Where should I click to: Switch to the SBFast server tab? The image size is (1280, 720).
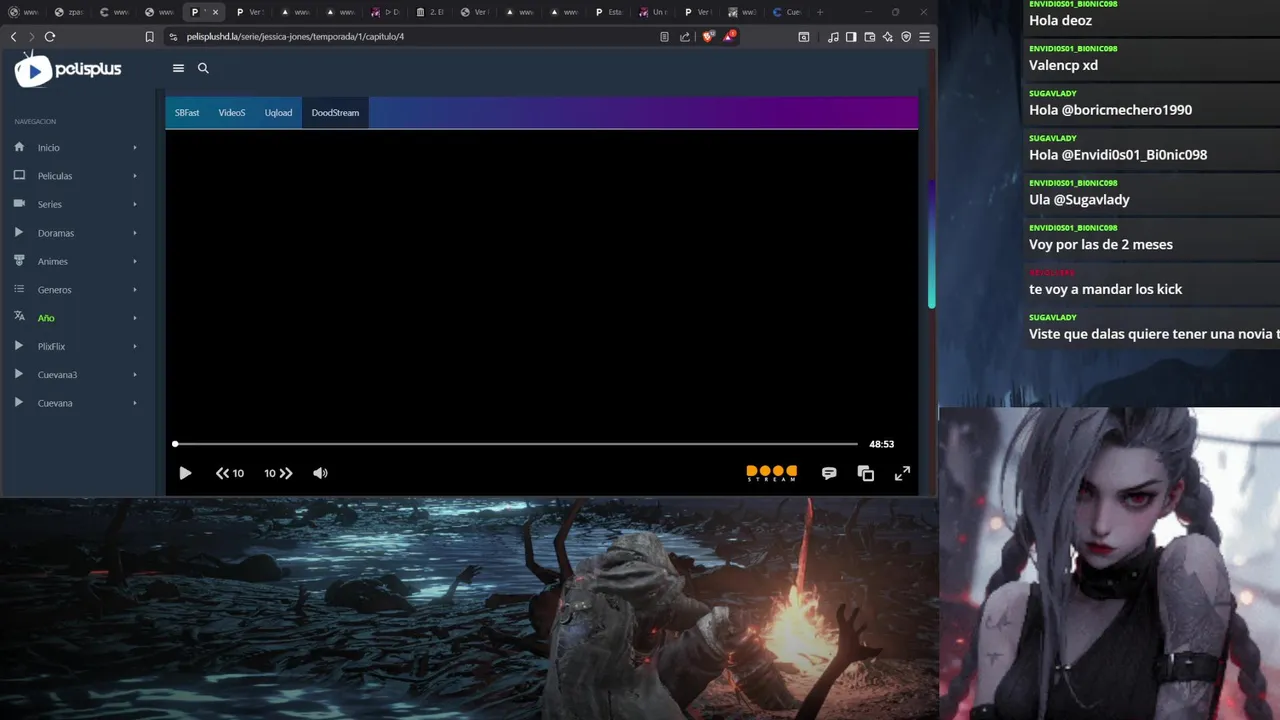coord(187,113)
